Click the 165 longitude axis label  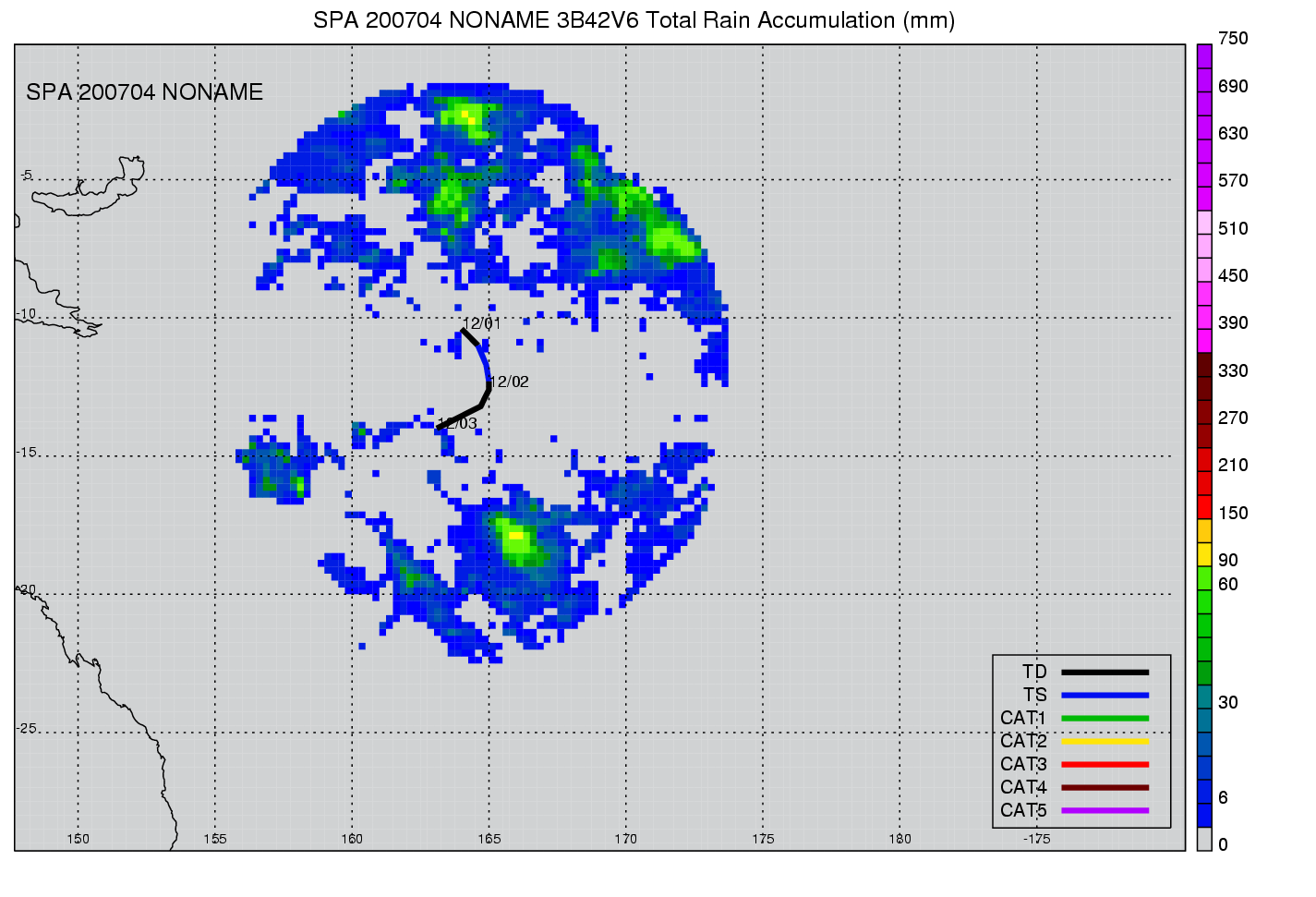[489, 839]
